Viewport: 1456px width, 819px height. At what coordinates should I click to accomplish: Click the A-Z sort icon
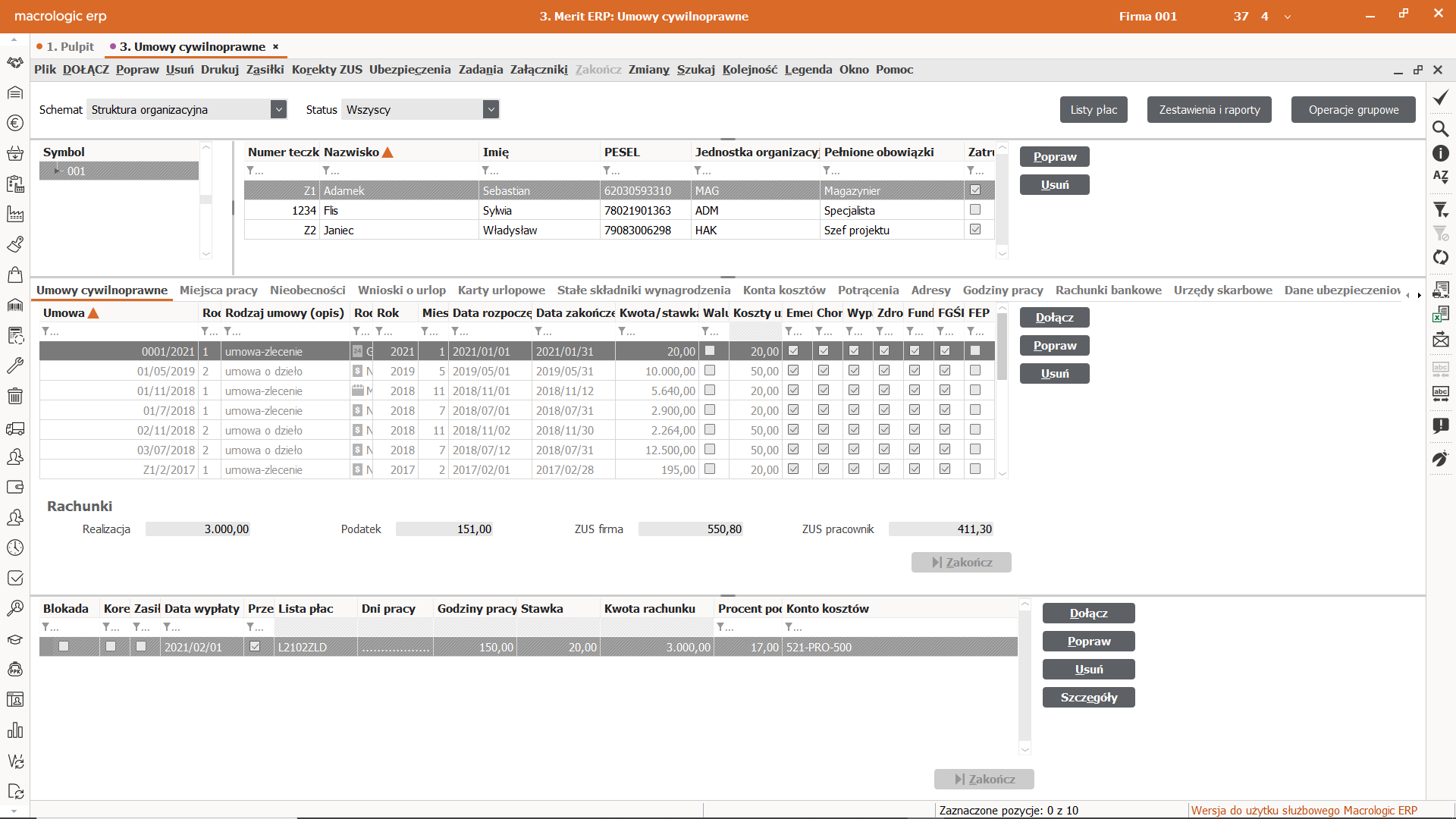(1440, 177)
